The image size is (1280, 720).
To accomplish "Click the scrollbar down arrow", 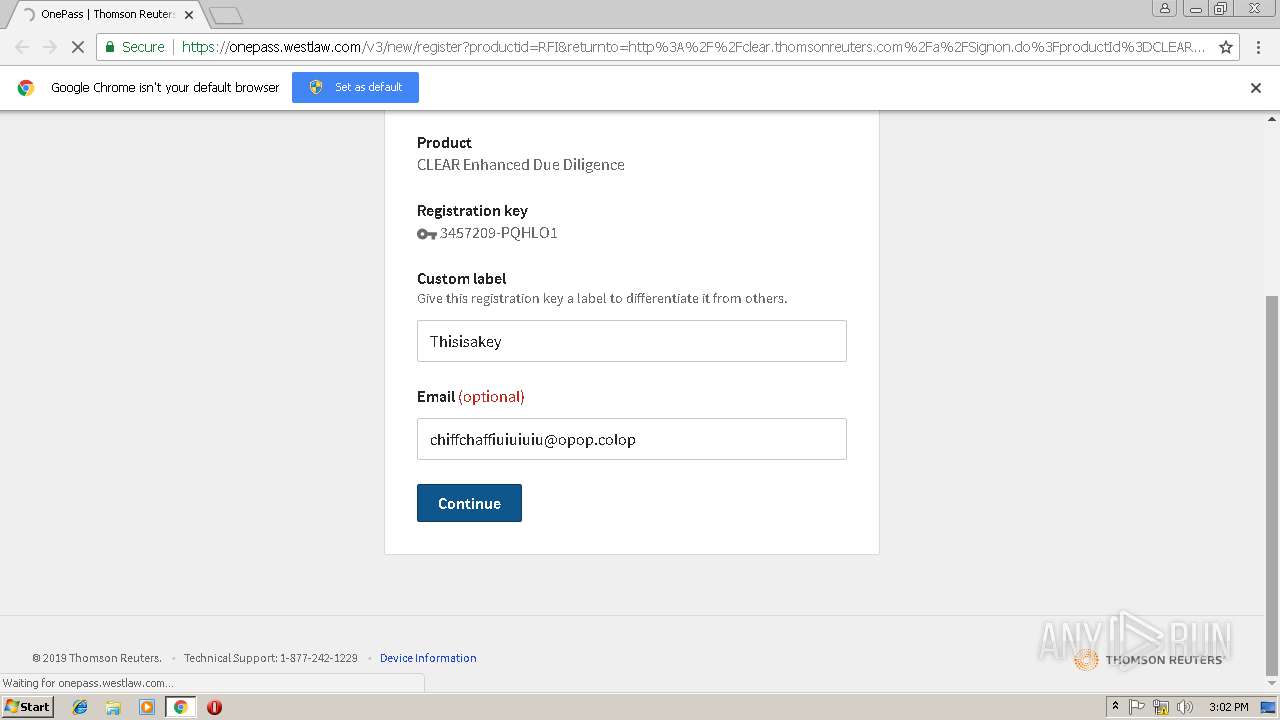I will point(1272,684).
